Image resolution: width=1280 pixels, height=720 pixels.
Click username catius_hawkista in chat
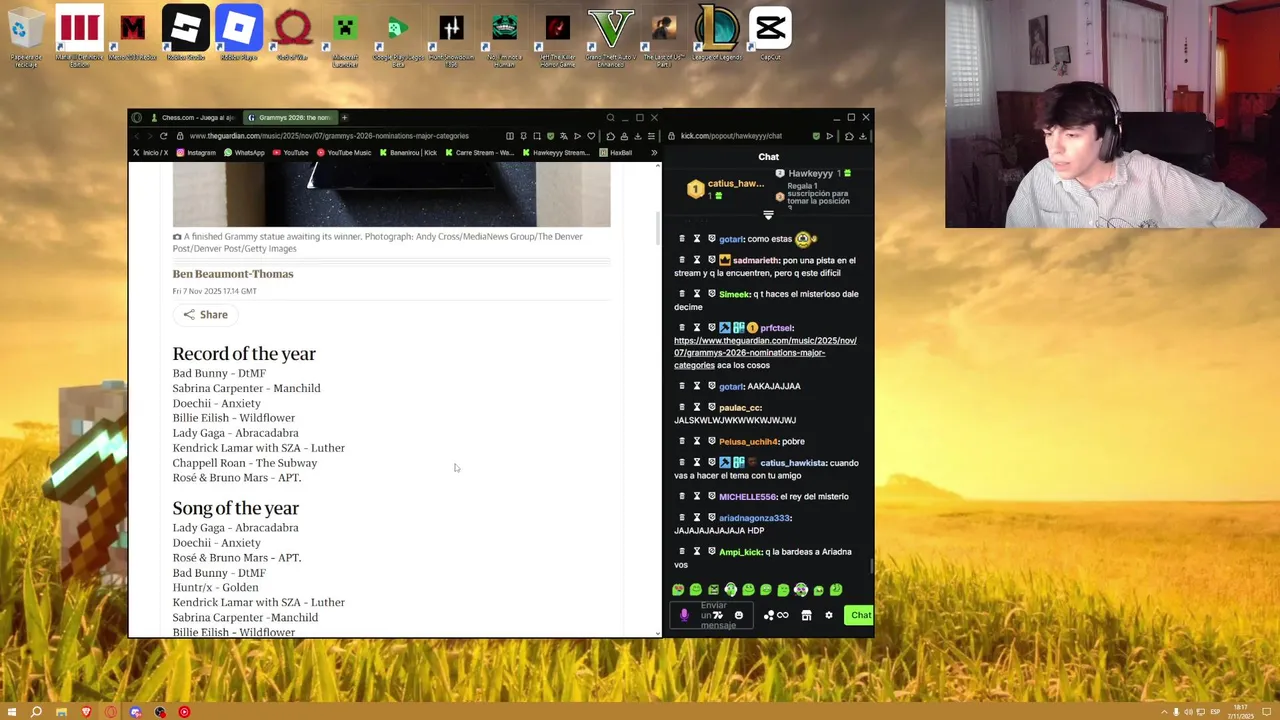(x=793, y=463)
